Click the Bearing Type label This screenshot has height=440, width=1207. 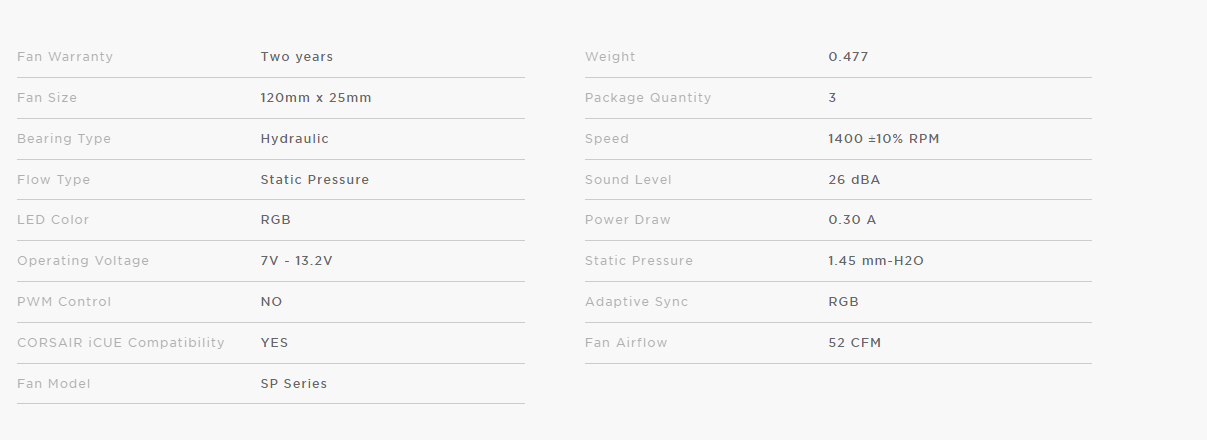(64, 139)
